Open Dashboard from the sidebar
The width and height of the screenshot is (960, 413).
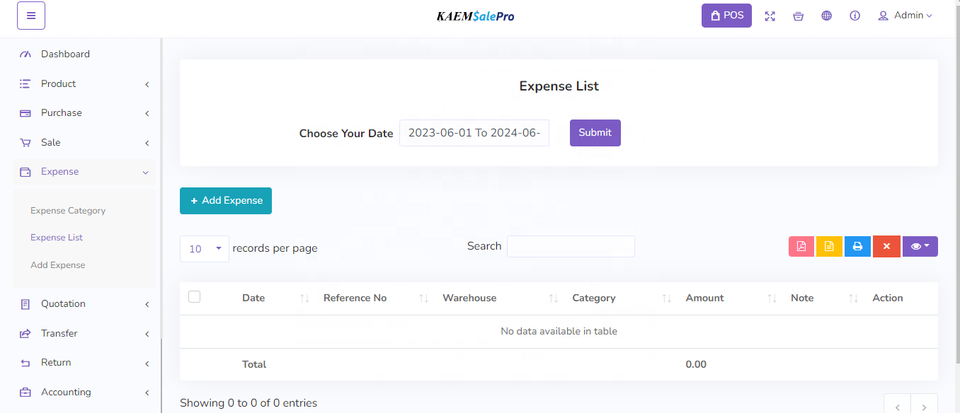[65, 54]
